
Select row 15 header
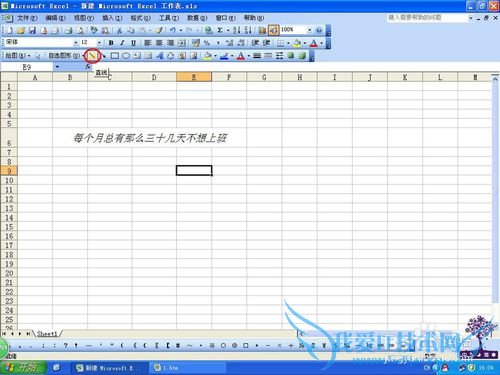9,227
